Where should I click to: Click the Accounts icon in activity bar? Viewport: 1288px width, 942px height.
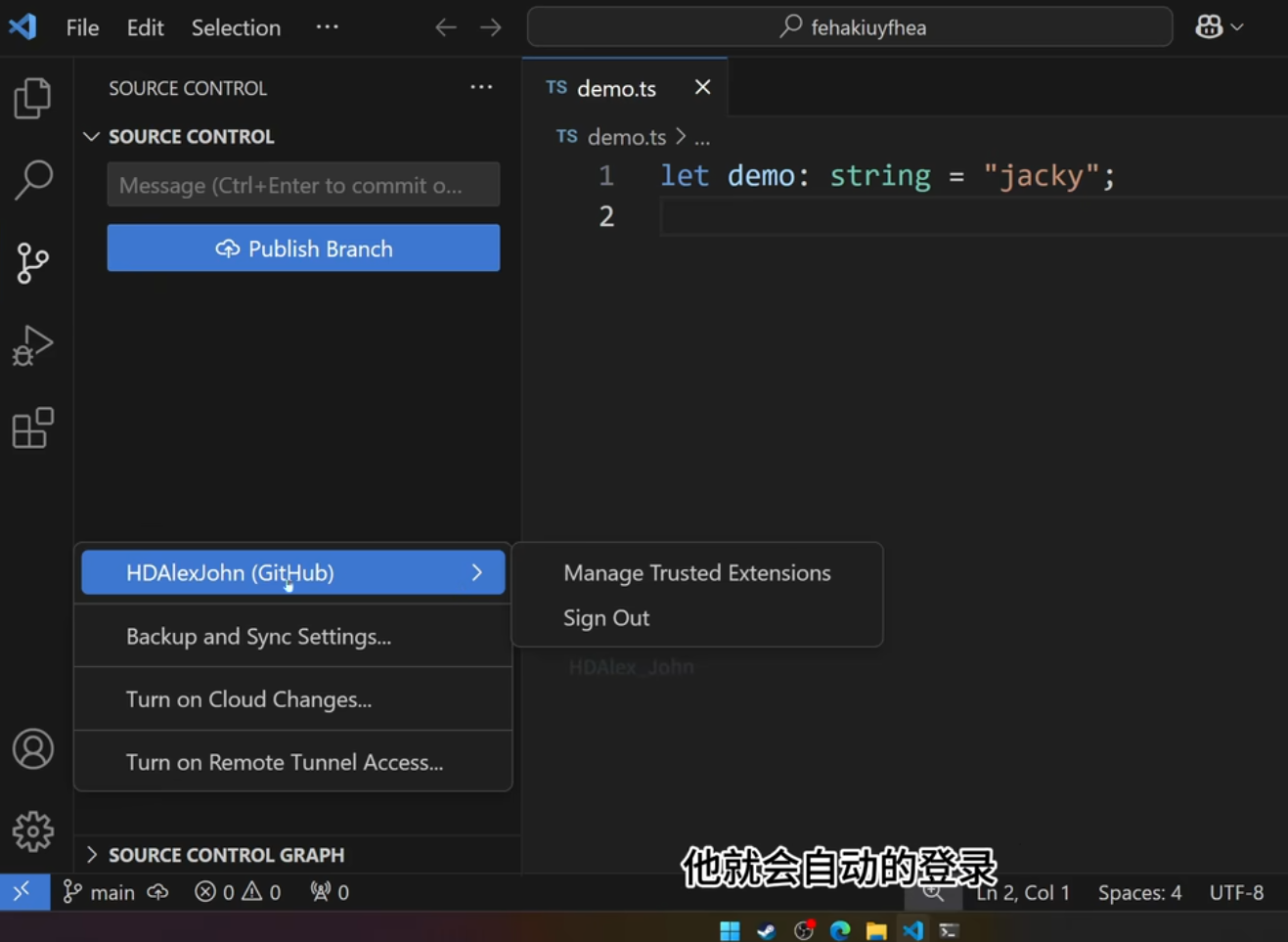[32, 749]
